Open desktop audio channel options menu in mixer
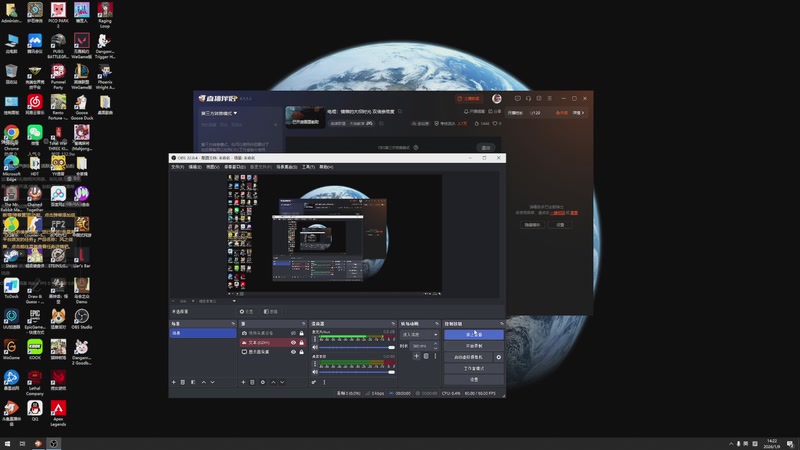The width and height of the screenshot is (800, 450). pyautogui.click(x=315, y=363)
